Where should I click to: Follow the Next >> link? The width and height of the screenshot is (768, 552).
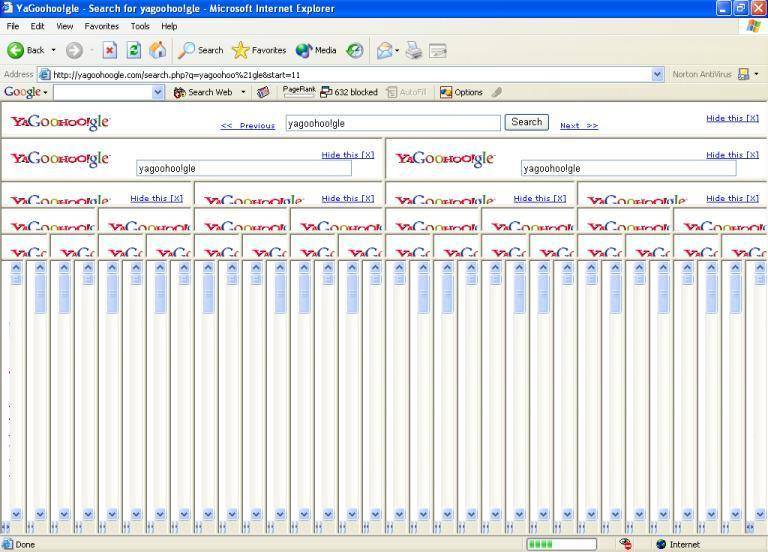(579, 126)
